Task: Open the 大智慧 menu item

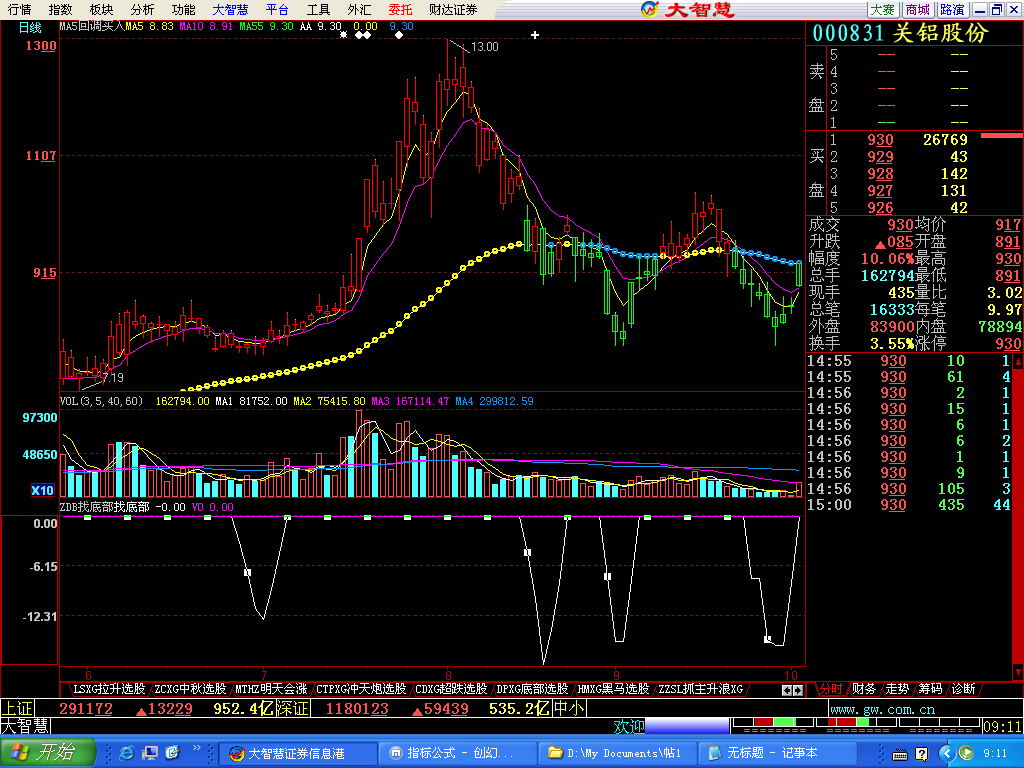Action: 230,9
